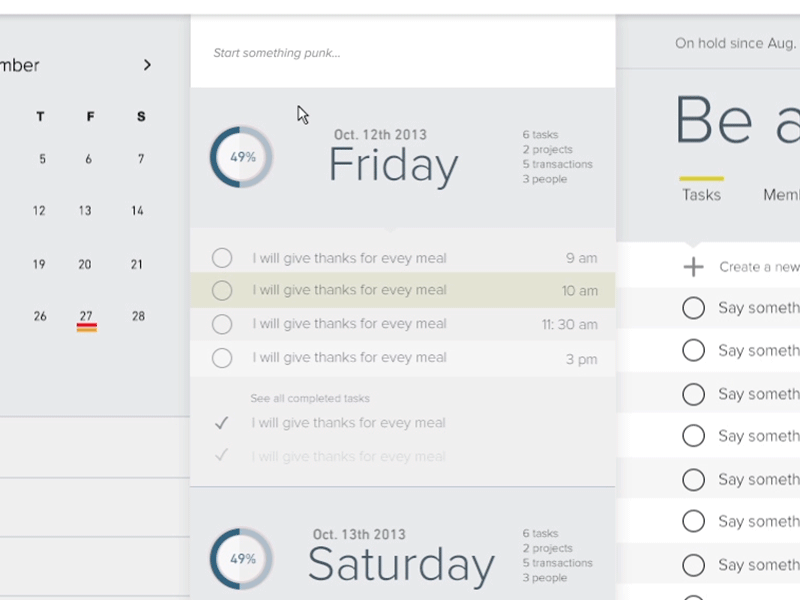This screenshot has height=600, width=800.
Task: Click the plus icon to create a new task
Action: click(x=693, y=266)
